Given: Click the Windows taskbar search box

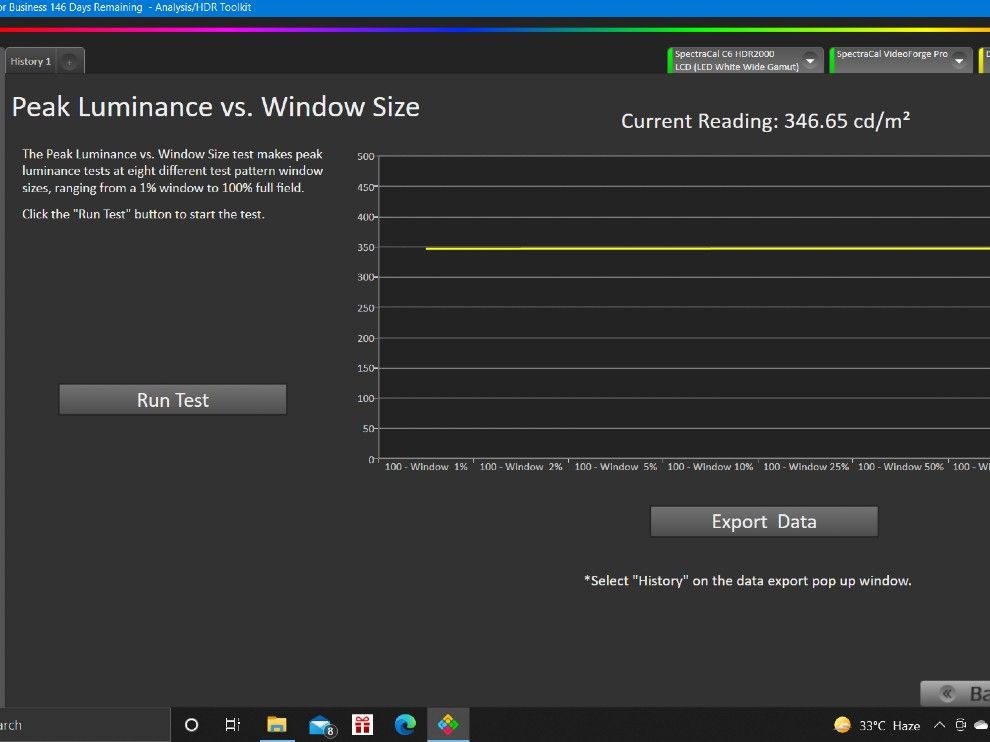Looking at the screenshot, I should tap(80, 725).
